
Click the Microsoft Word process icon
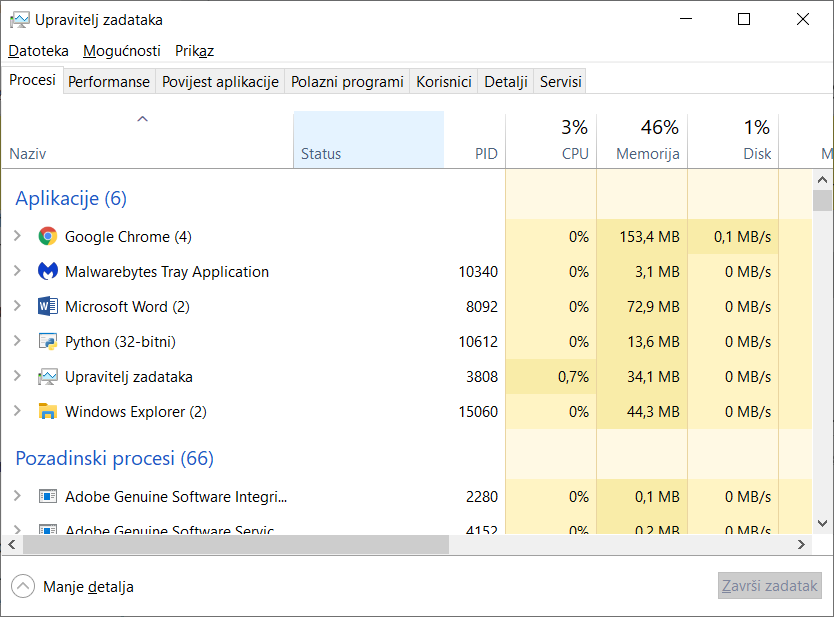click(47, 307)
